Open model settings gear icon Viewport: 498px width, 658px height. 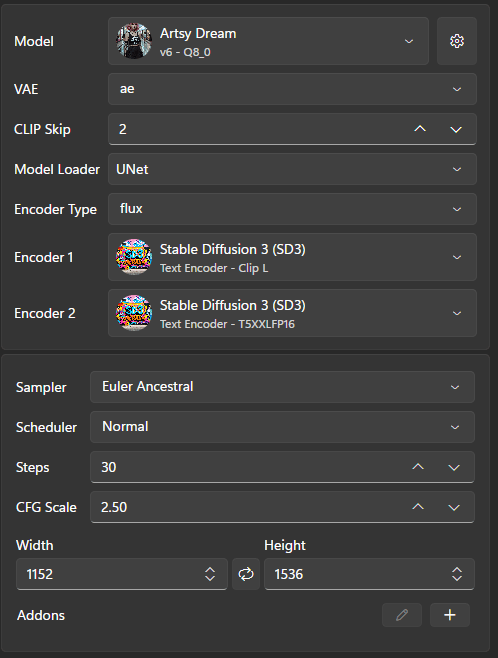(x=456, y=41)
